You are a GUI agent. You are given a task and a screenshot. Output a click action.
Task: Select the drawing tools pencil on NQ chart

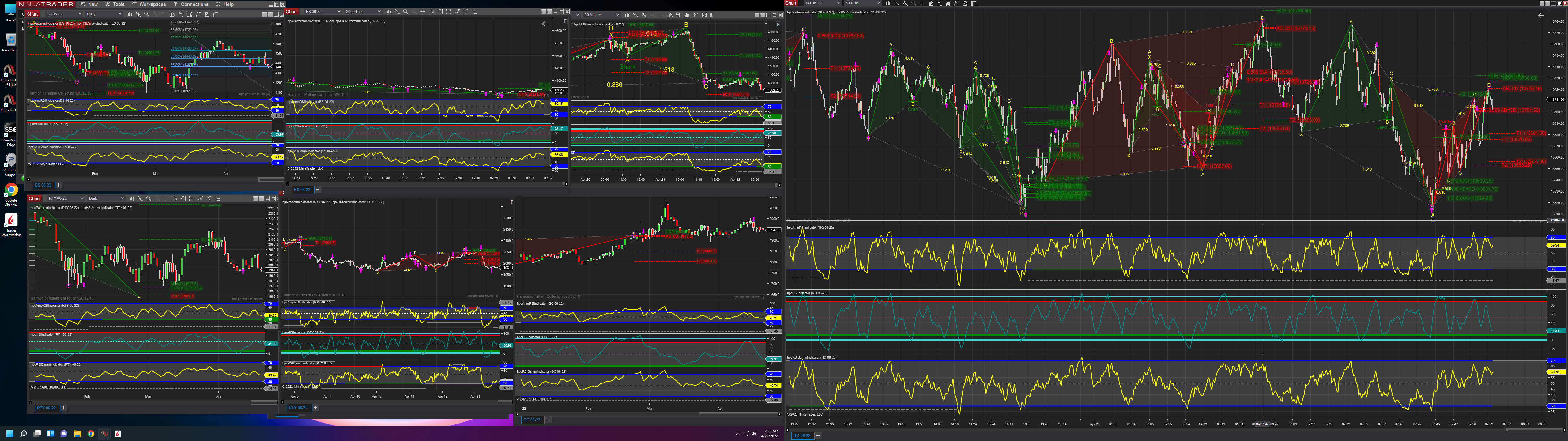coord(897,3)
